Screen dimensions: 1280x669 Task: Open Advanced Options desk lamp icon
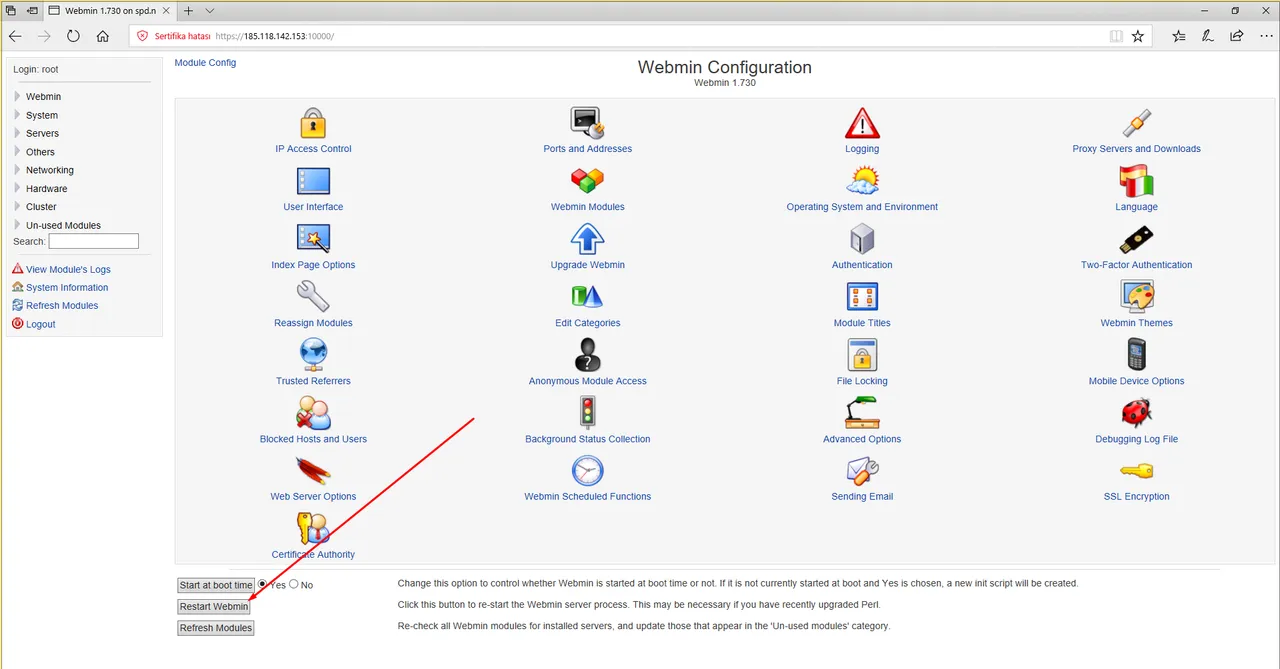(862, 413)
